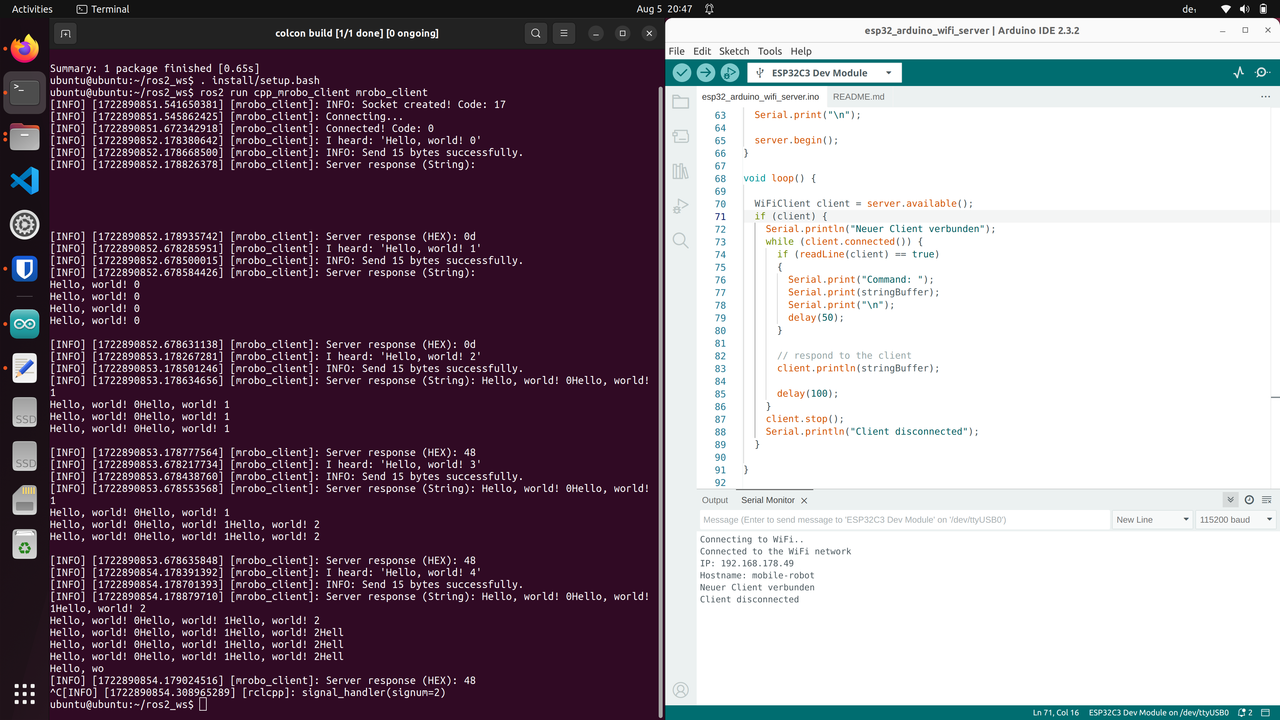Viewport: 1280px width, 720px height.
Task: Close the Serial Monitor tab
Action: pyautogui.click(x=804, y=500)
